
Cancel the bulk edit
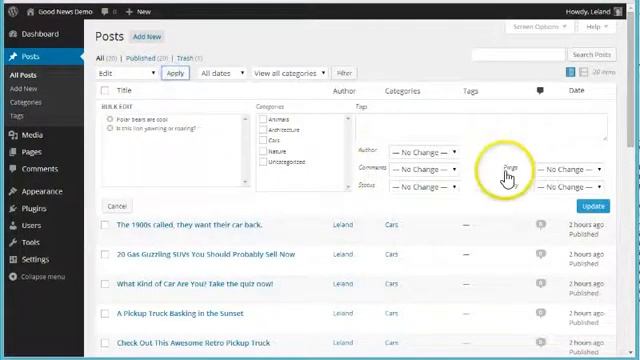(x=117, y=206)
